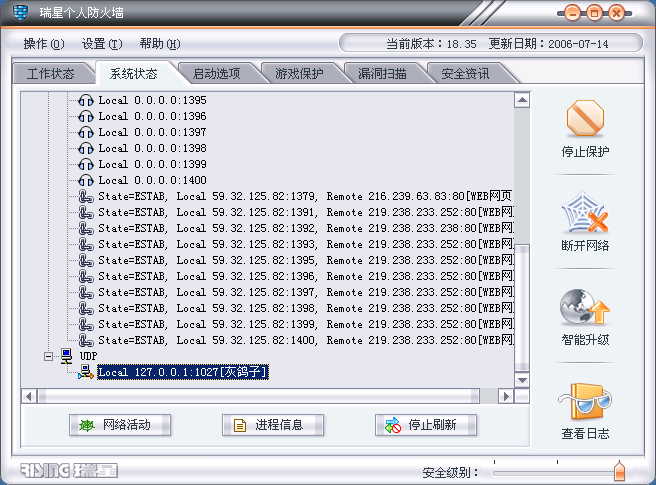
Task: Click connection icon of local port 1393 row
Action: [86, 244]
